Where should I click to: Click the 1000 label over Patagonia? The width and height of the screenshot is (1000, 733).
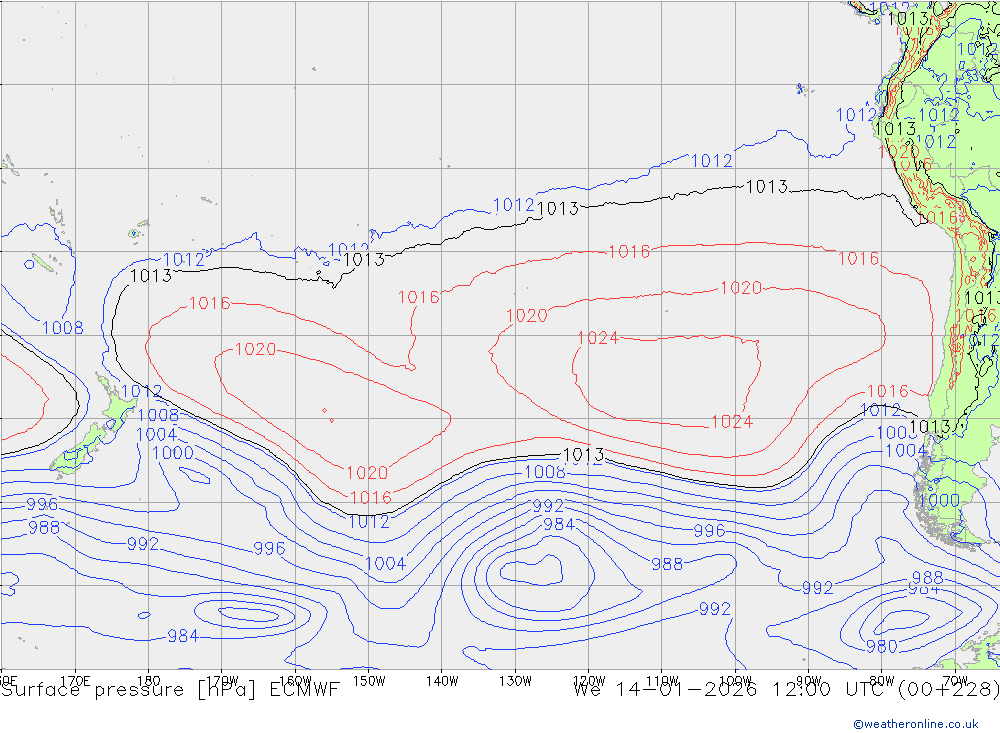click(x=939, y=500)
